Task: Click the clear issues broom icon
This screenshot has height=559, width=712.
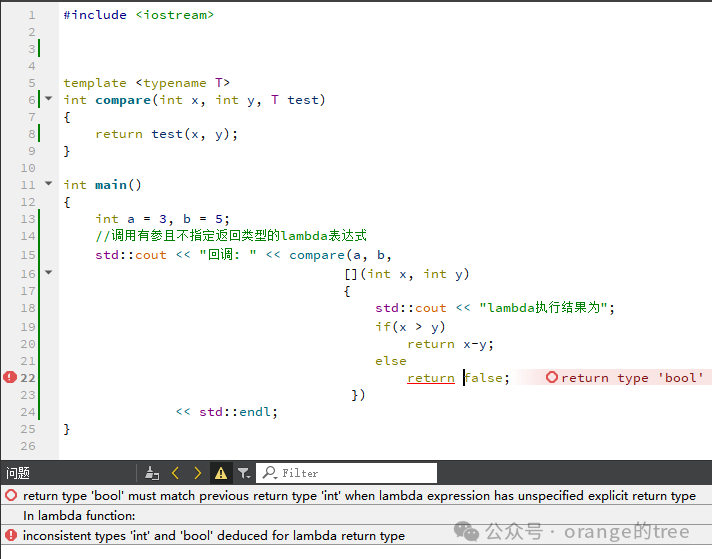Action: pos(152,473)
